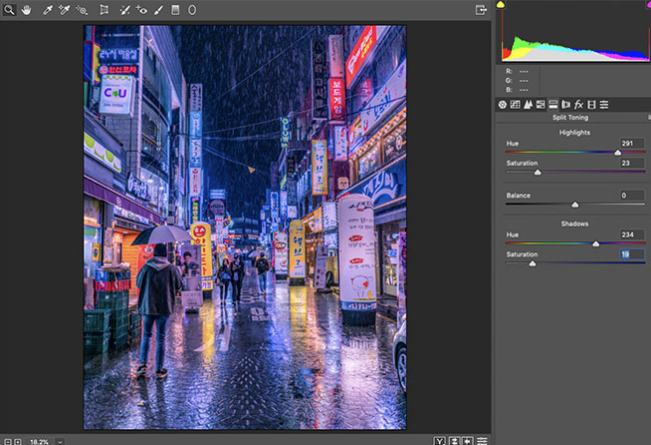Click the Shadows Hue slider handle
Screen dimensions: 651x445
pyautogui.click(x=596, y=244)
